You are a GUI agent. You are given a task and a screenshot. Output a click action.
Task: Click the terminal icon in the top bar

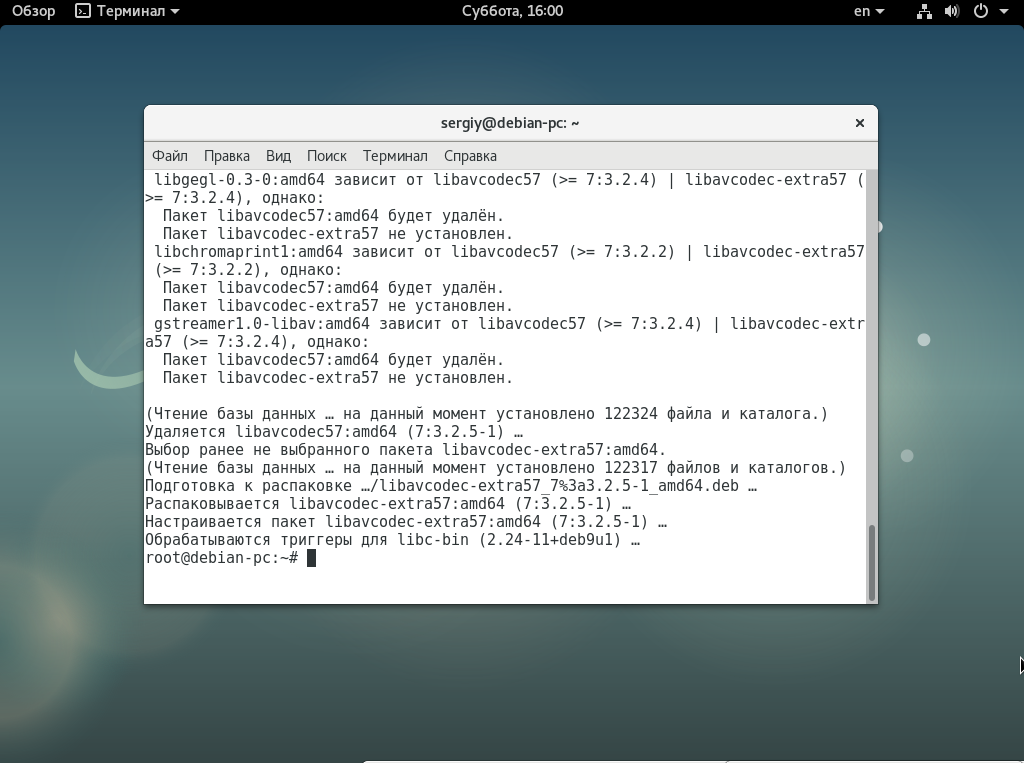(x=83, y=11)
